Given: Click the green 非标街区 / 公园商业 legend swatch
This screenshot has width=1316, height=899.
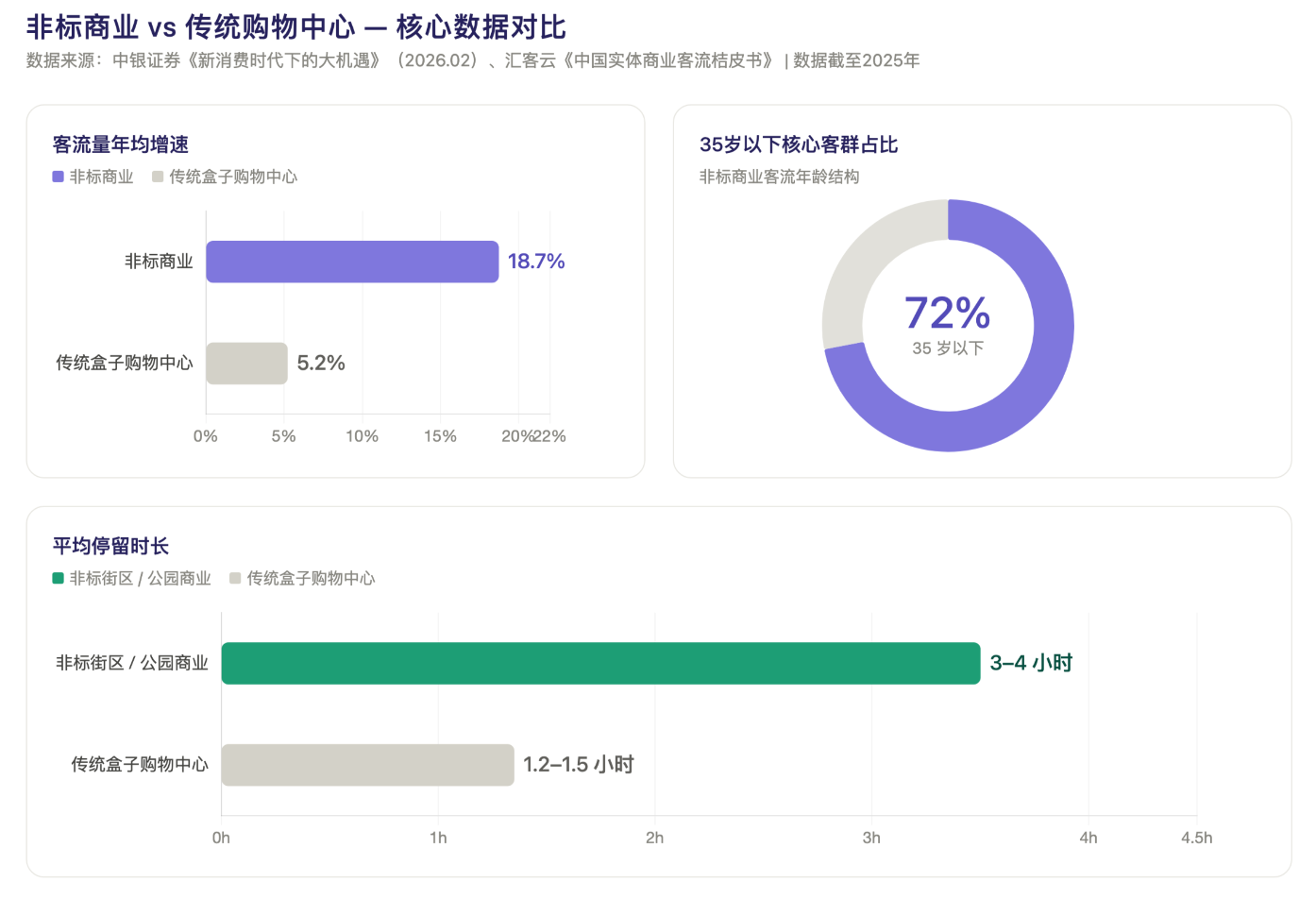Looking at the screenshot, I should (x=58, y=578).
